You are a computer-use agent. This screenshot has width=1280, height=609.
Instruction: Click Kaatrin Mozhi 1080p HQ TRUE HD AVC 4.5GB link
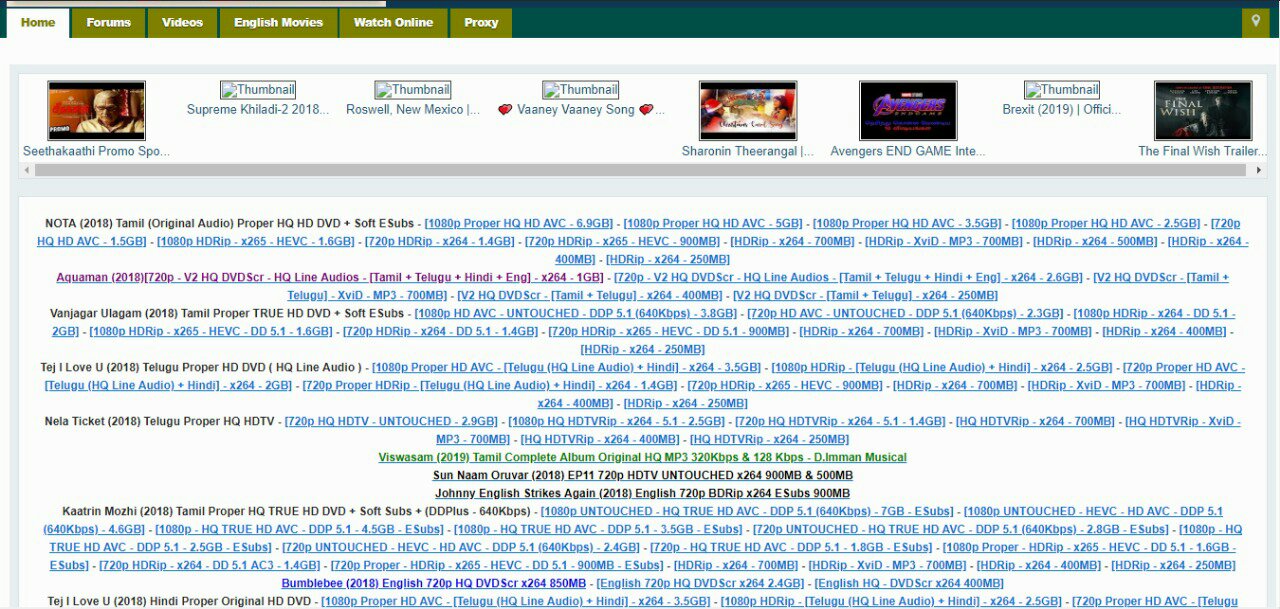pyautogui.click(x=299, y=530)
